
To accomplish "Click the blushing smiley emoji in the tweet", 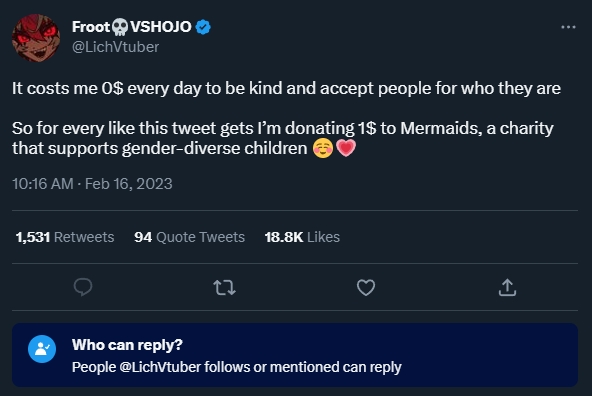I will 323,148.
